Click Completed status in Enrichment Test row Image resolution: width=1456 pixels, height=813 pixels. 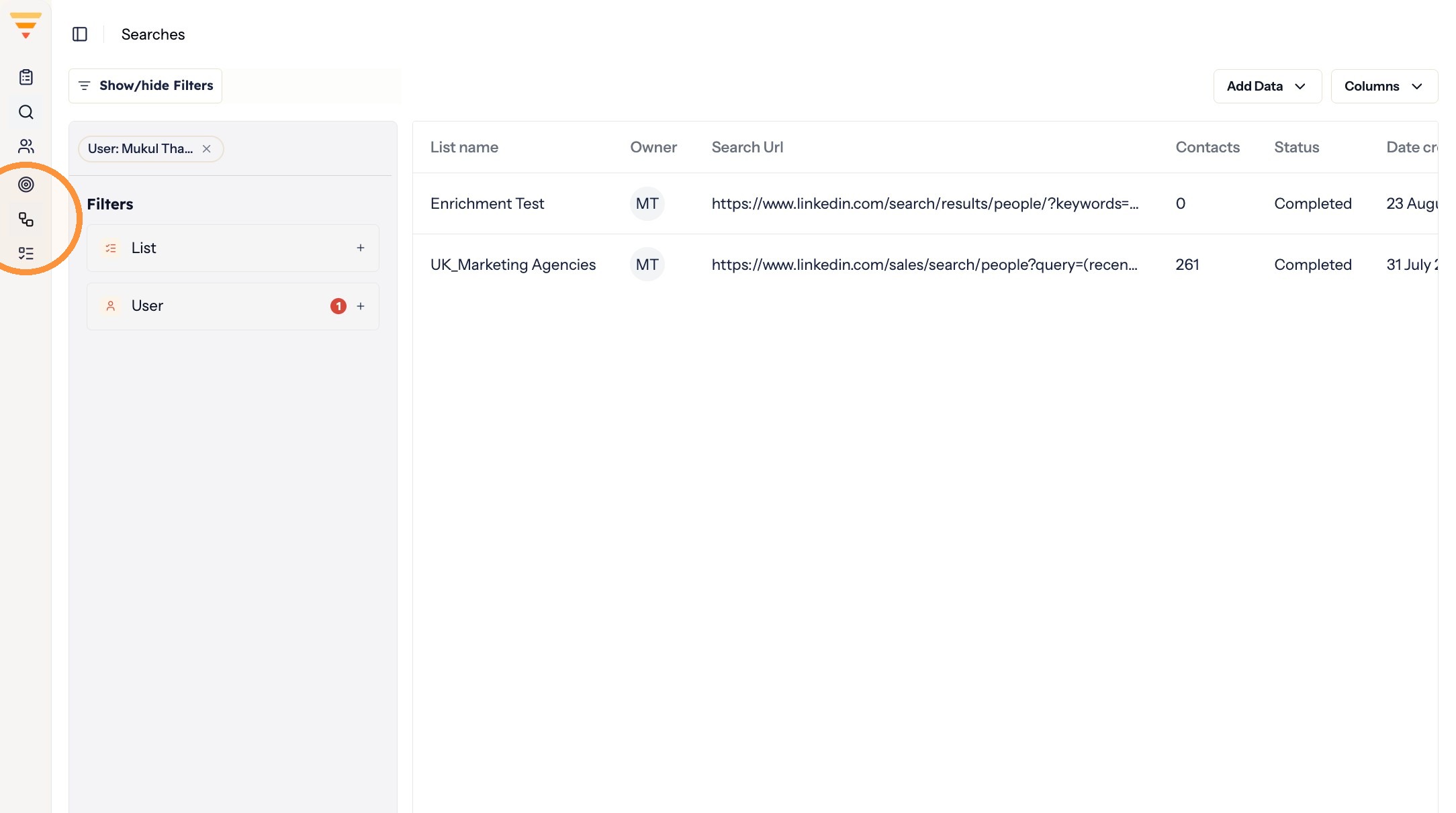[x=1313, y=204]
